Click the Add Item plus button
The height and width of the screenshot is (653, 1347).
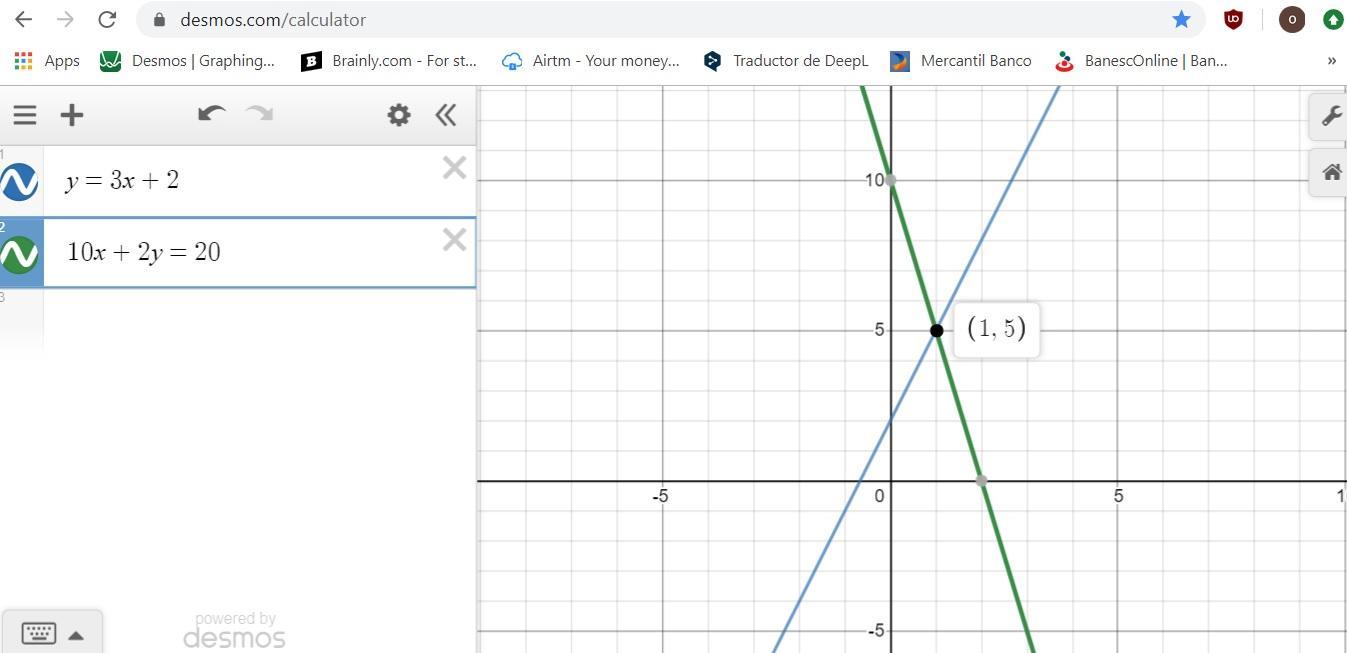pyautogui.click(x=72, y=115)
